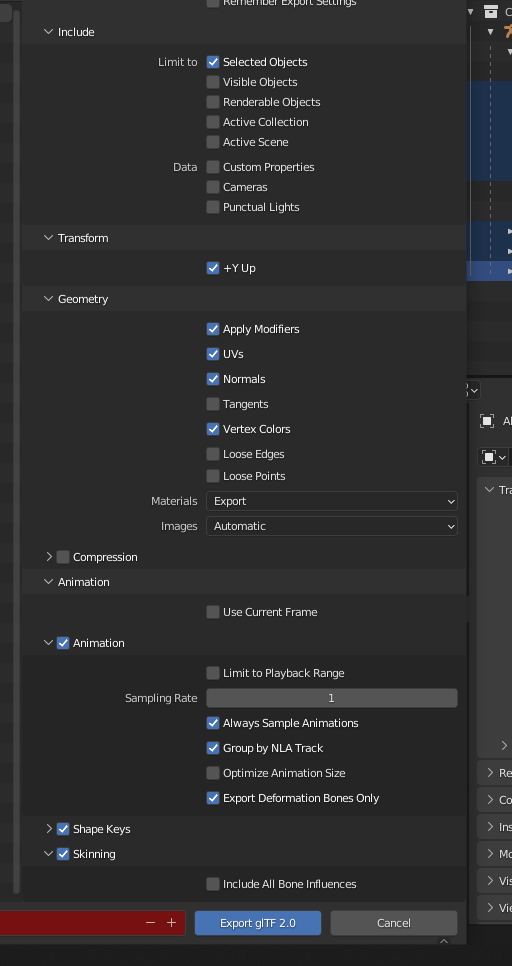
Task: Click the collection icon in the outliner
Action: [490, 11]
